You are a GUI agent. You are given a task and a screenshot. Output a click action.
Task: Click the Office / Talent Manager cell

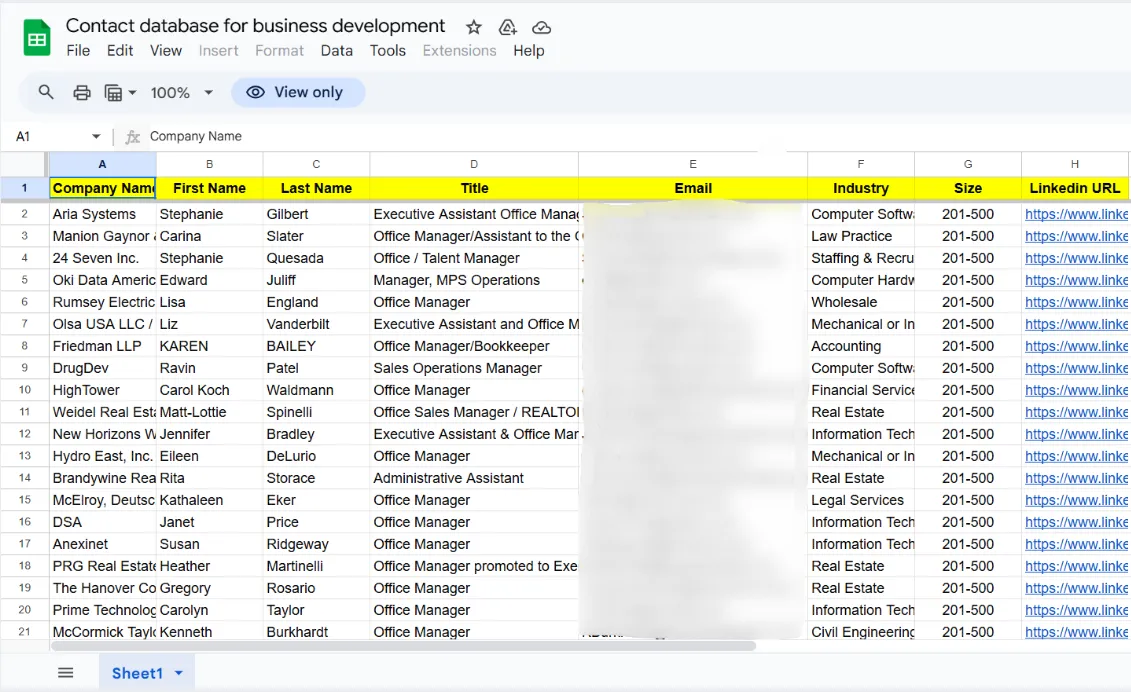point(474,258)
